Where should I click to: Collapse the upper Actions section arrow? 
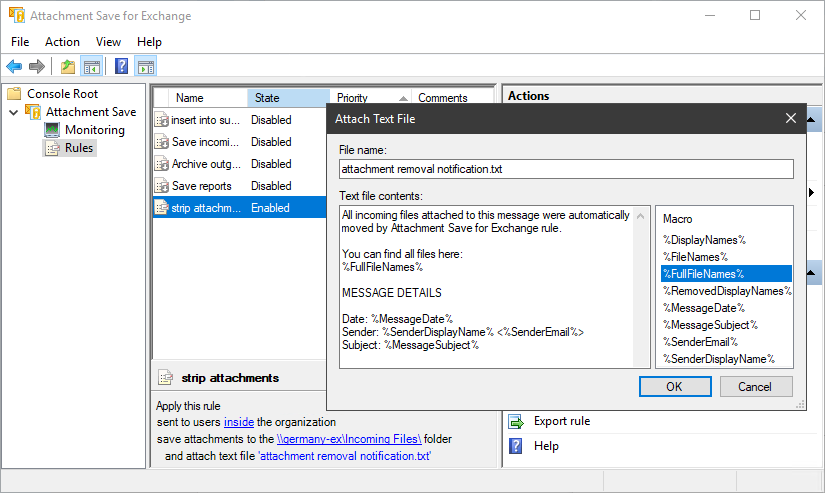(x=811, y=120)
